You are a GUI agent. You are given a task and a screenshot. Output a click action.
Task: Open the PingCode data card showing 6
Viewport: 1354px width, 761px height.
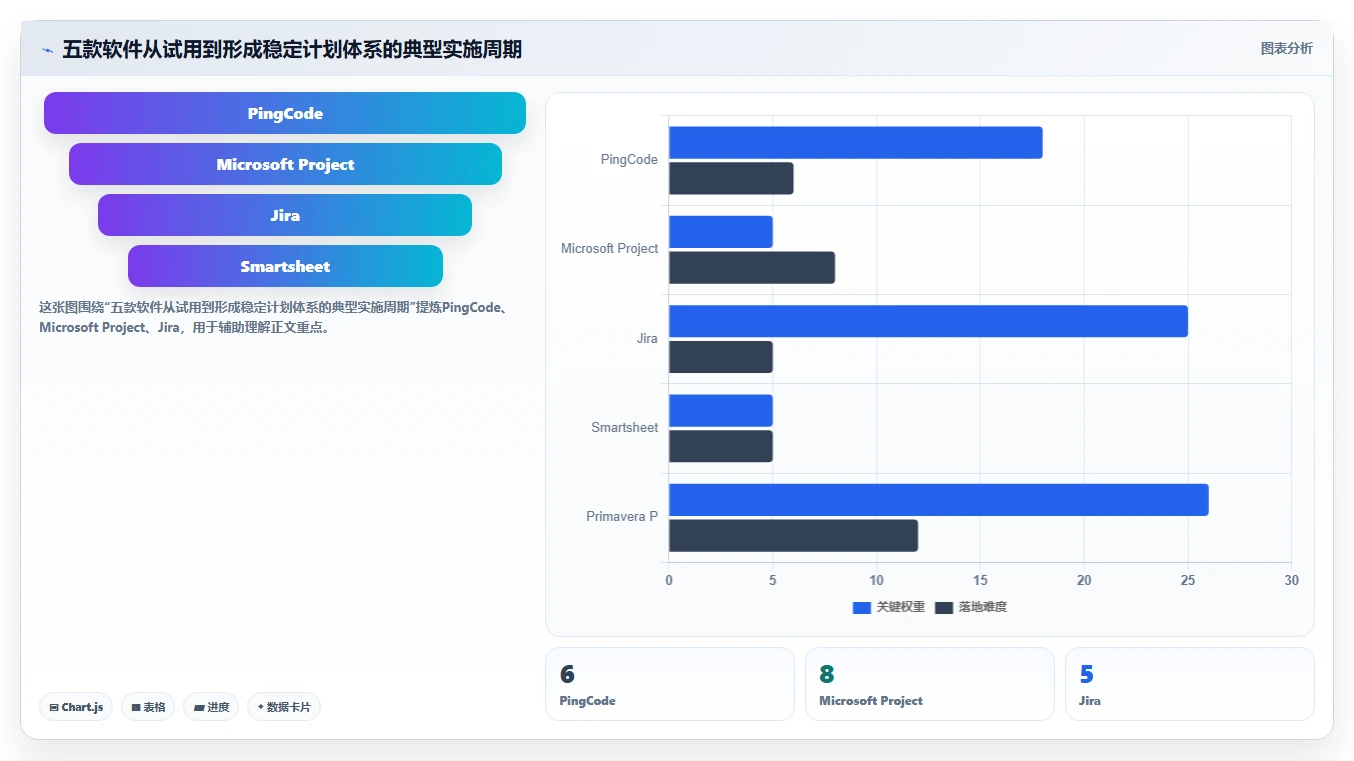pyautogui.click(x=670, y=684)
